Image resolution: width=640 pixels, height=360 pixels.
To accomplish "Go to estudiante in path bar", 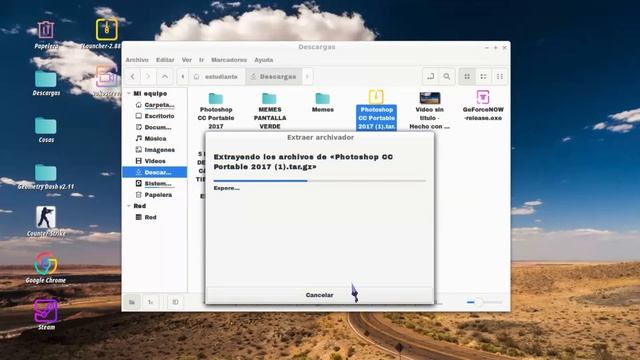I will coord(216,76).
